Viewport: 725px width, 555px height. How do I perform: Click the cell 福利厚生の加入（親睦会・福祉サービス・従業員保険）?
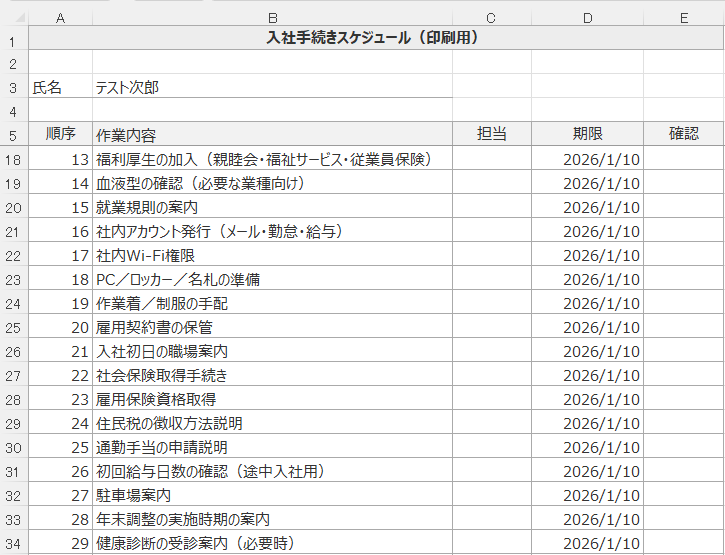272,158
